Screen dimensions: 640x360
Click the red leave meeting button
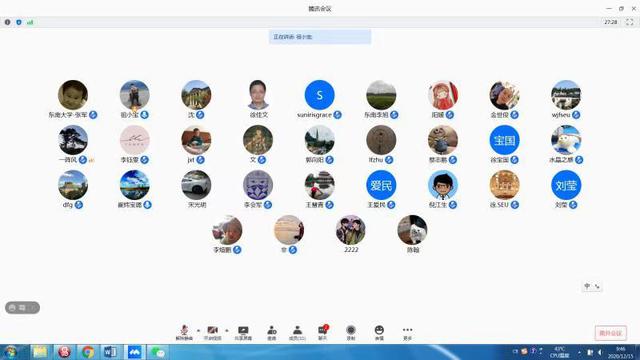(611, 333)
